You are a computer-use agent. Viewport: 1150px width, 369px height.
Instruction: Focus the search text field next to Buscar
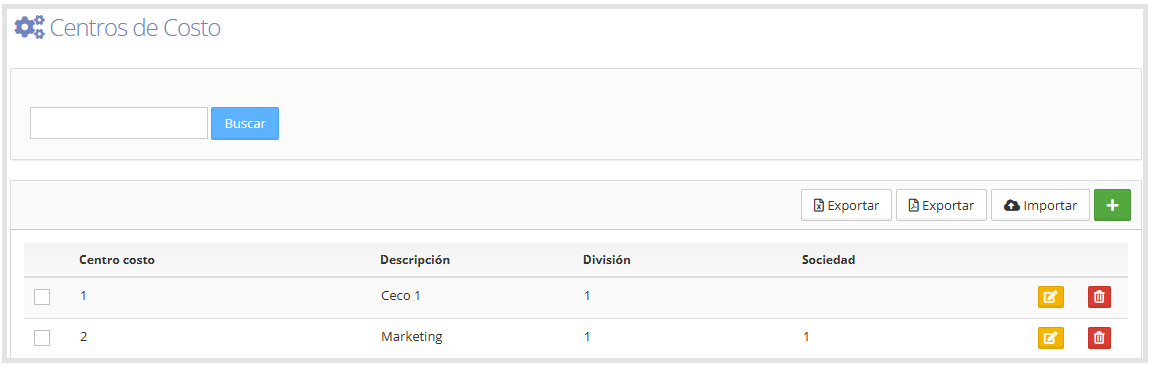pos(119,123)
